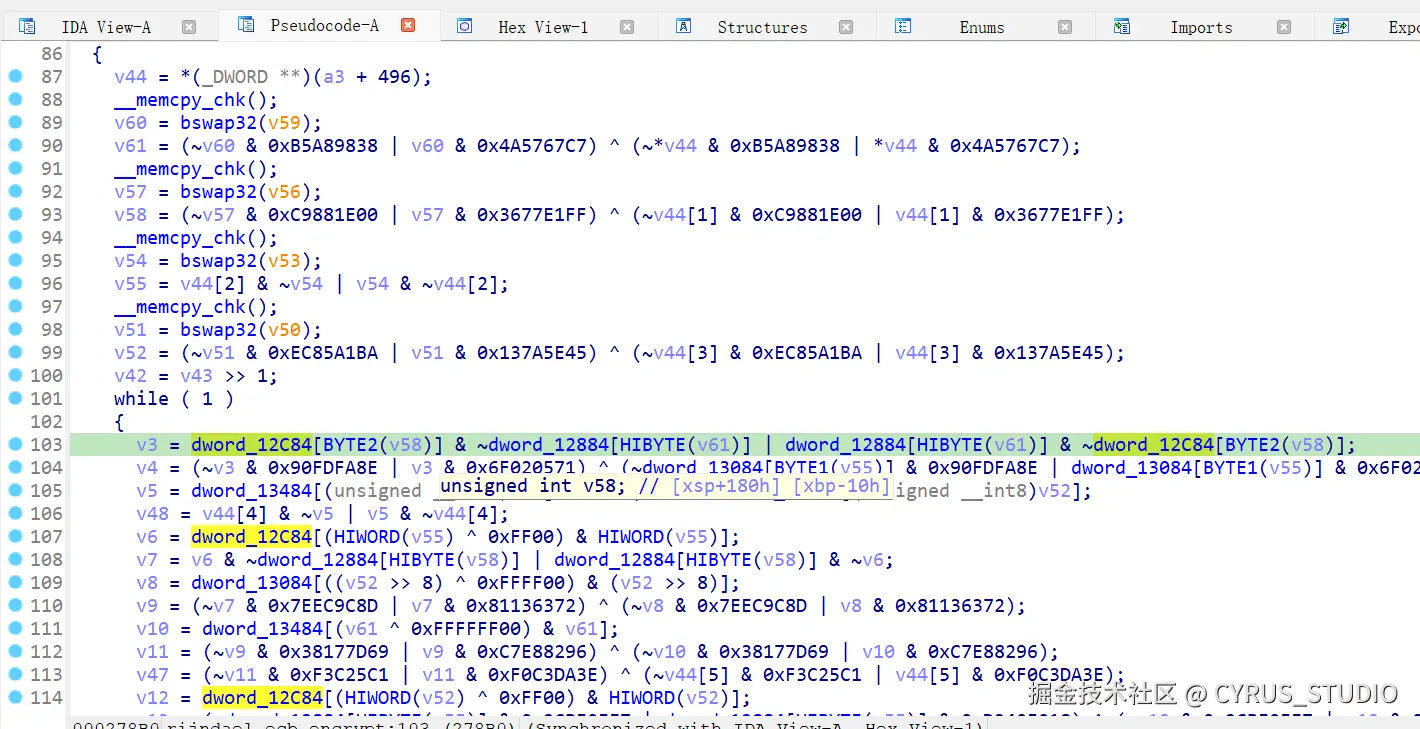Click the Imports tab icon
Screen dimensions: 1420x729
(1122, 27)
